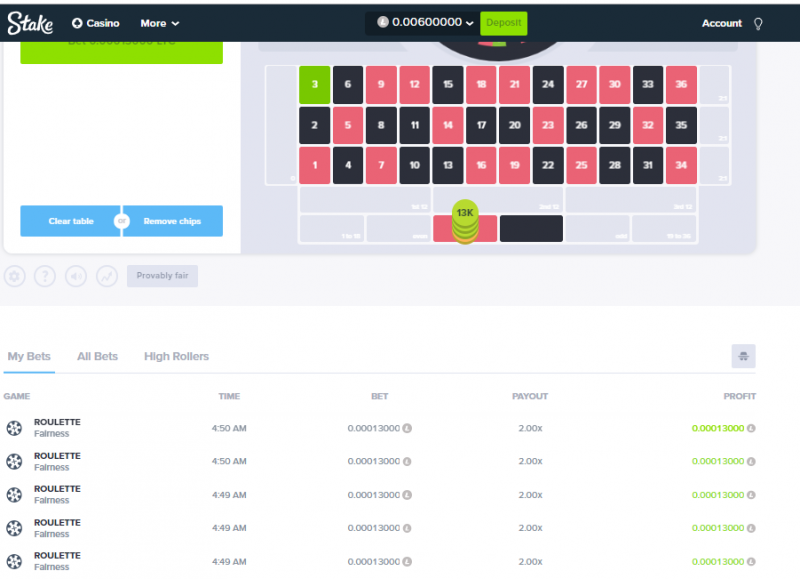This screenshot has width=800, height=579.
Task: Place chip on black number 15
Action: click(448, 84)
